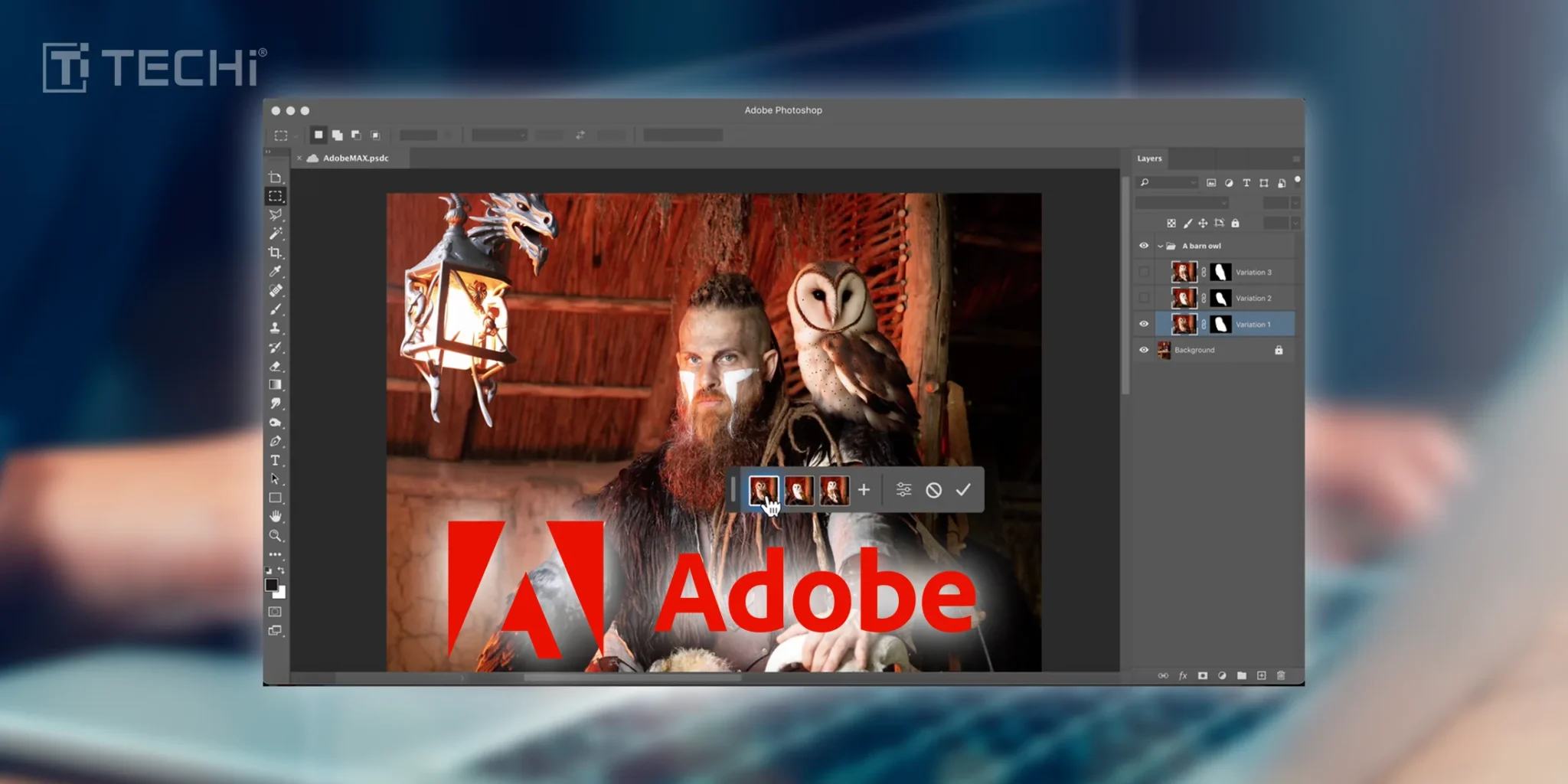
Task: Click the plus button to generate more variations
Action: point(864,489)
